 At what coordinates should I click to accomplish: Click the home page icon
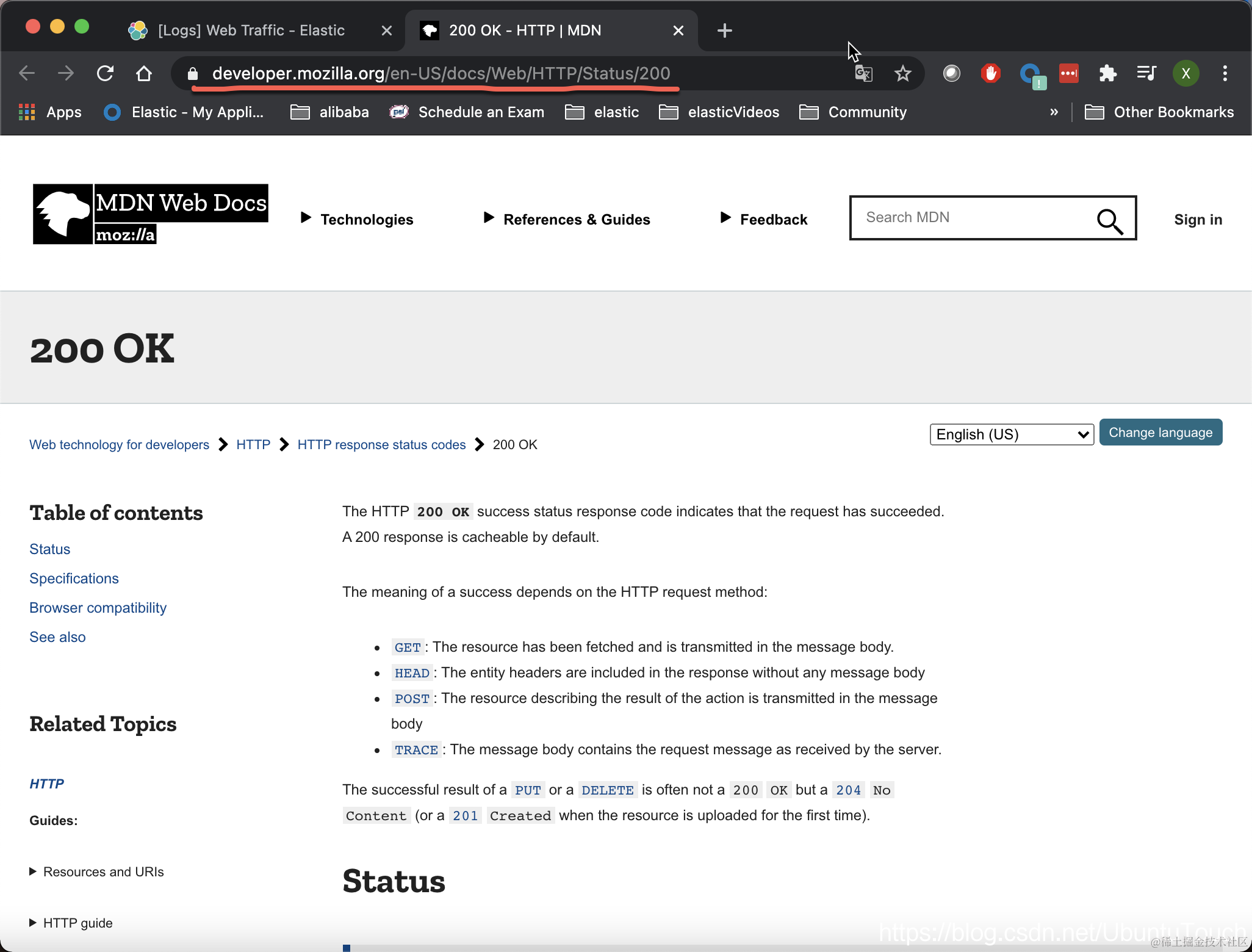144,74
